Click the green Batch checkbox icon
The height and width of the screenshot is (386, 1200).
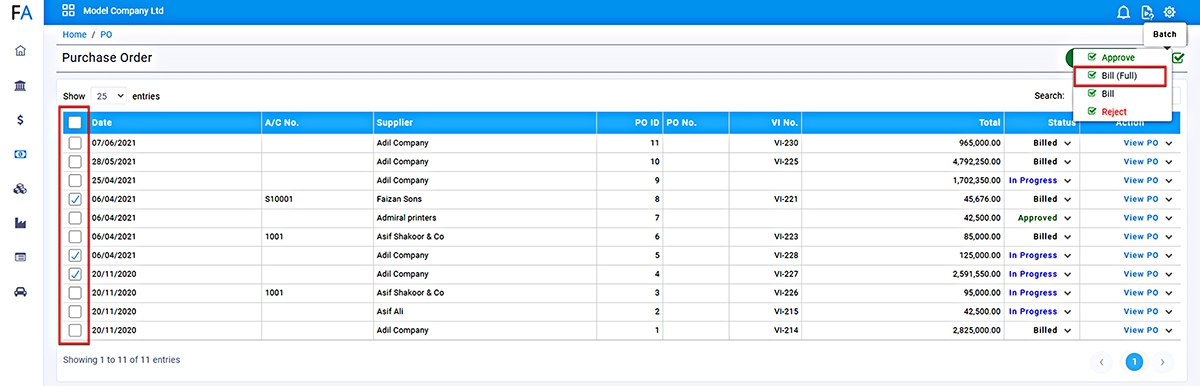(x=1178, y=58)
